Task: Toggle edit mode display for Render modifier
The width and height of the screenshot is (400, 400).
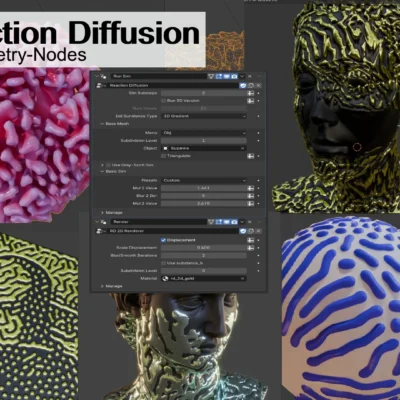Action: coord(219,222)
